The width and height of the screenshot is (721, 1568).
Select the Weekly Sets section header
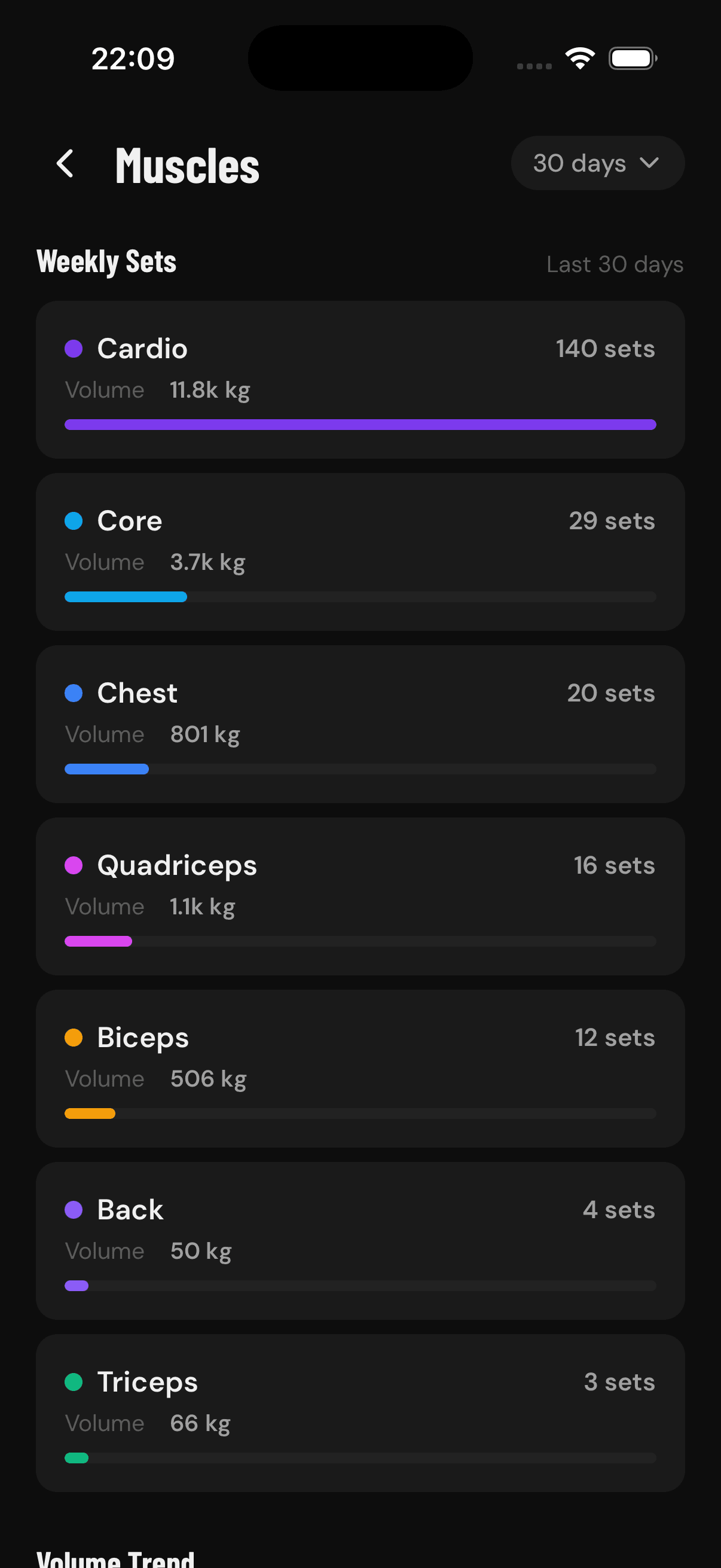click(106, 261)
